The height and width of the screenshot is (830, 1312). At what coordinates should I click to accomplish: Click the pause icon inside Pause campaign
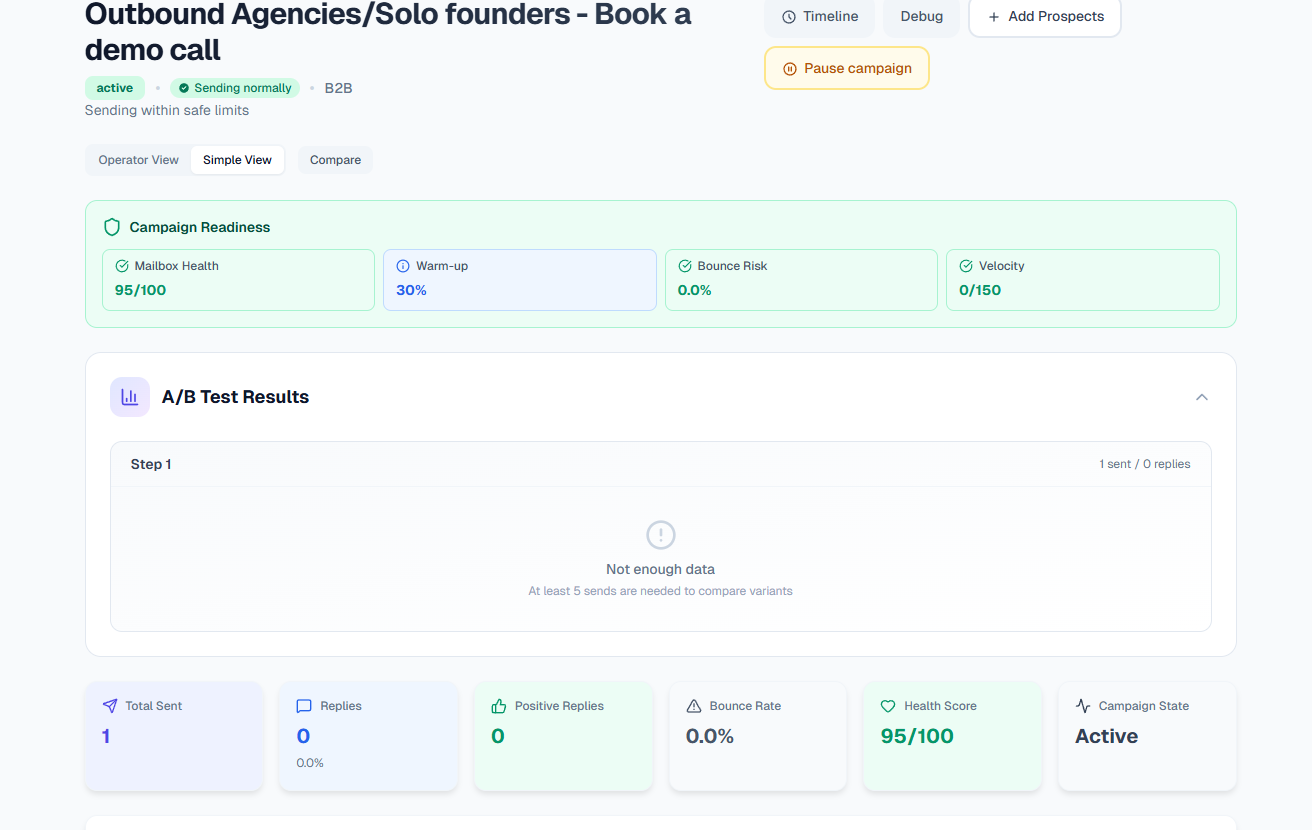tap(789, 68)
